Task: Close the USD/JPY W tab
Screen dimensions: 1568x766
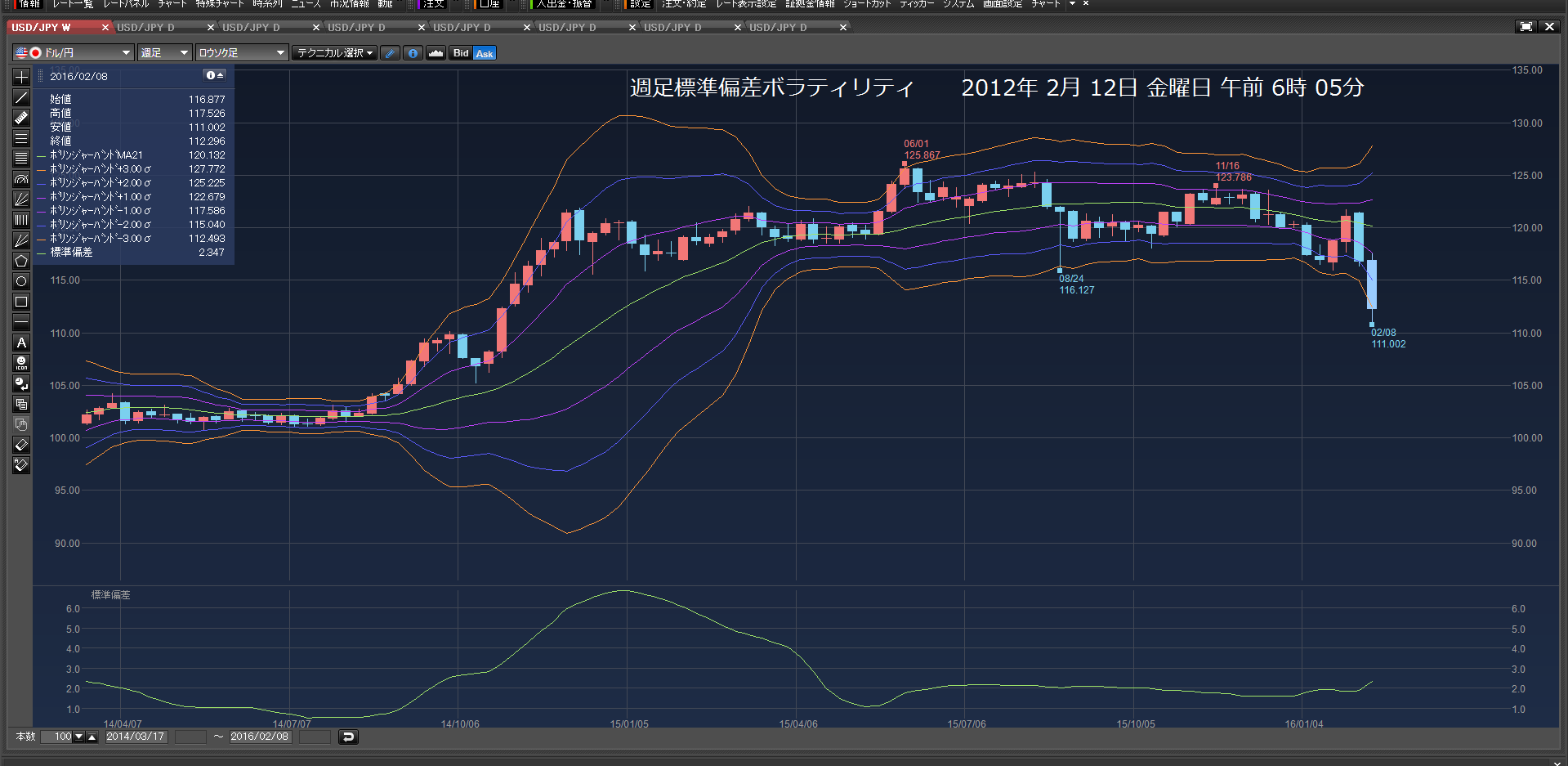Action: coord(105,28)
